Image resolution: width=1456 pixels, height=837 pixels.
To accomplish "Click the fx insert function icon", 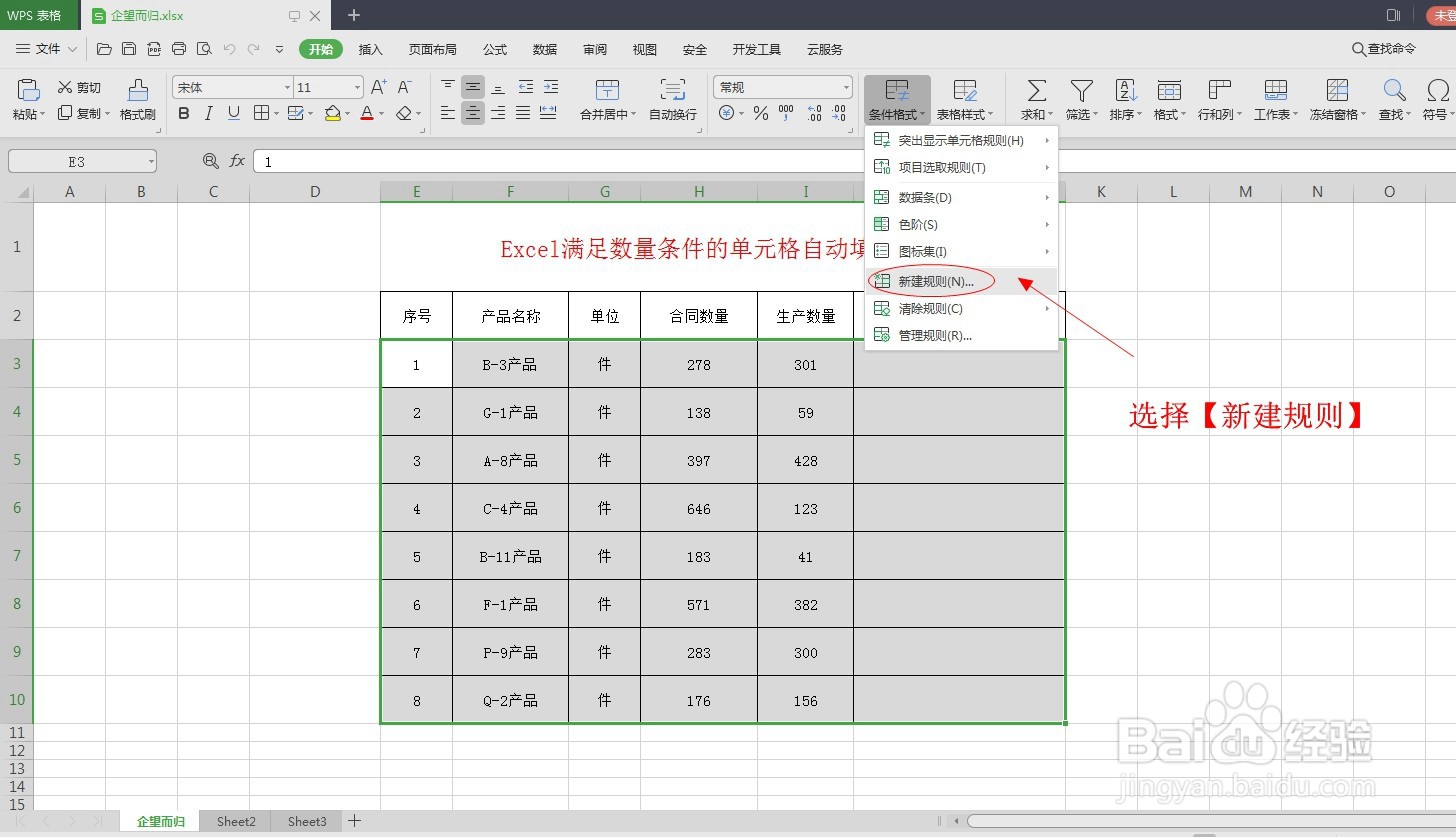I will pyautogui.click(x=237, y=161).
